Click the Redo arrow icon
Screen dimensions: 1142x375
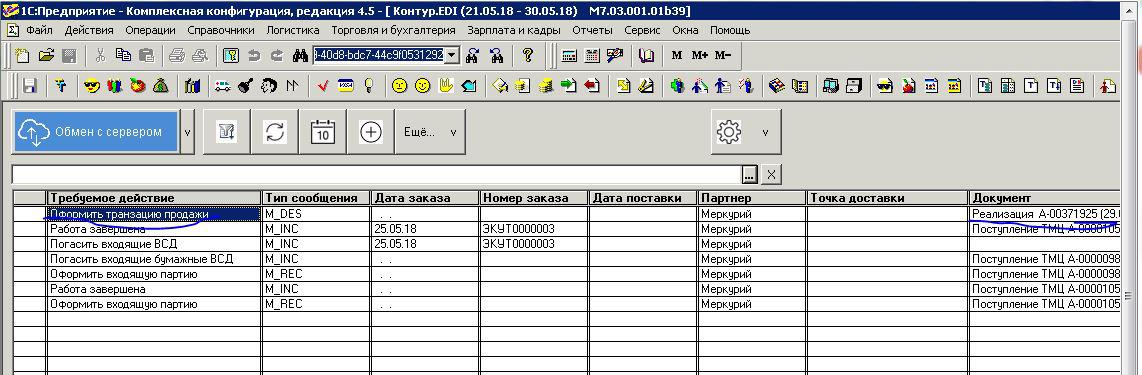277,55
